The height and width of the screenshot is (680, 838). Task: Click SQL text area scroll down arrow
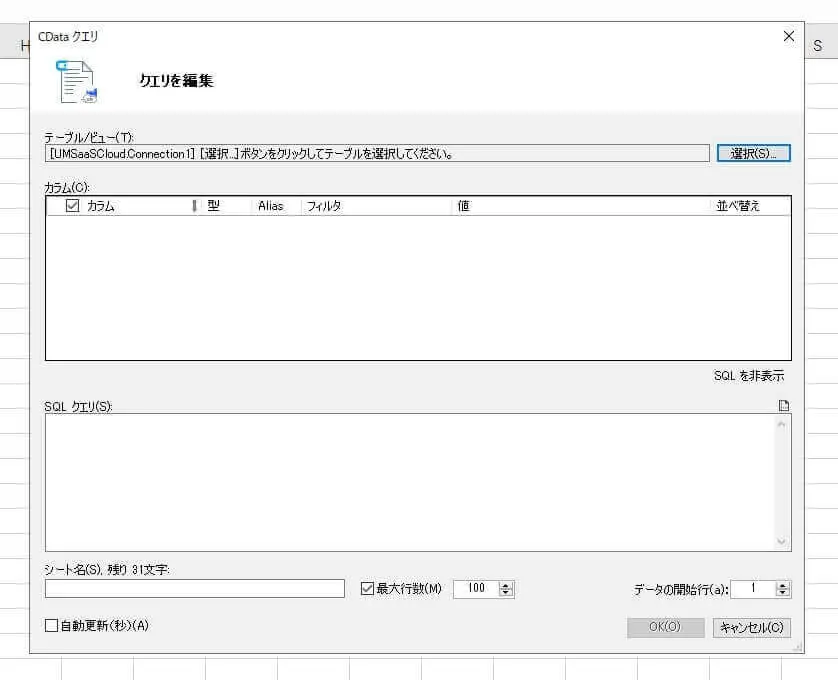(781, 541)
